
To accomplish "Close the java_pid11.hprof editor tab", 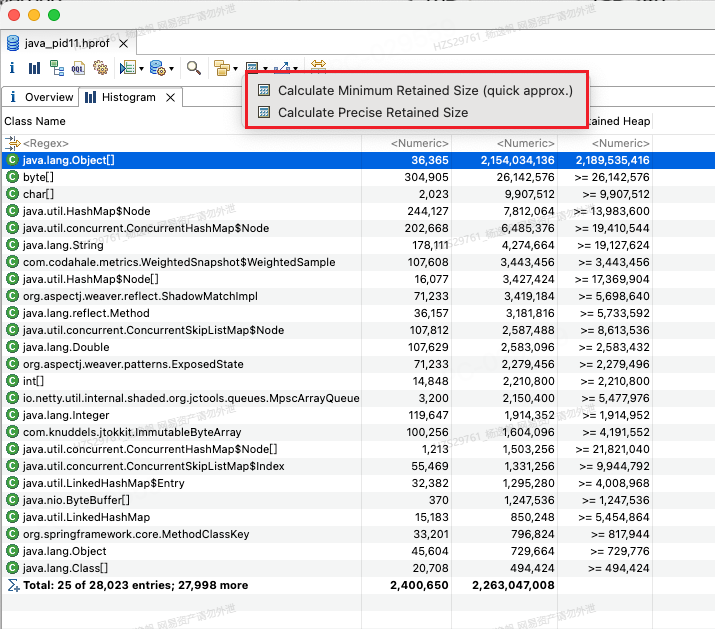I will (123, 44).
